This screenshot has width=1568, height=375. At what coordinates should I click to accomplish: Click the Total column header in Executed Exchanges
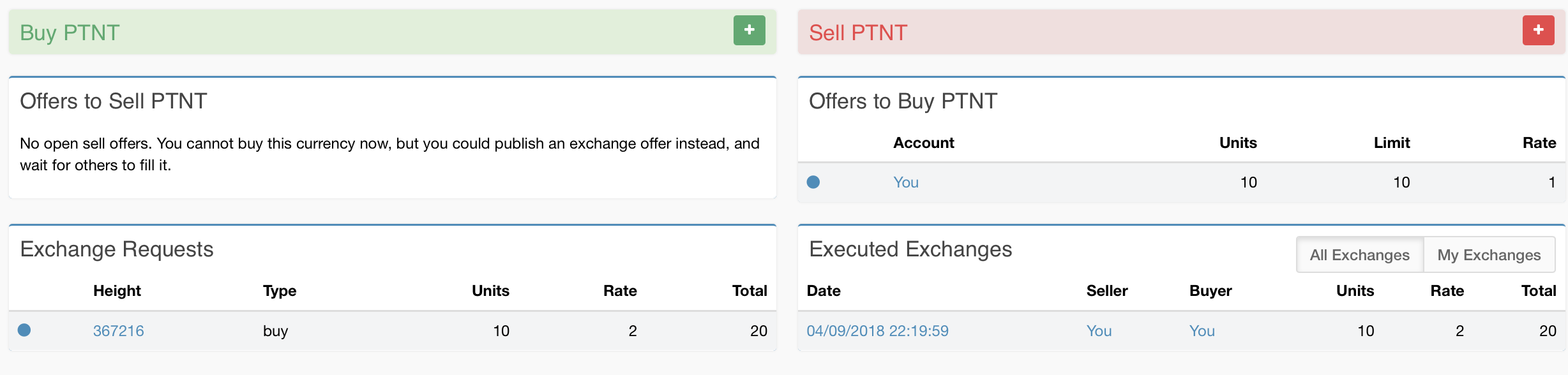pos(1538,291)
